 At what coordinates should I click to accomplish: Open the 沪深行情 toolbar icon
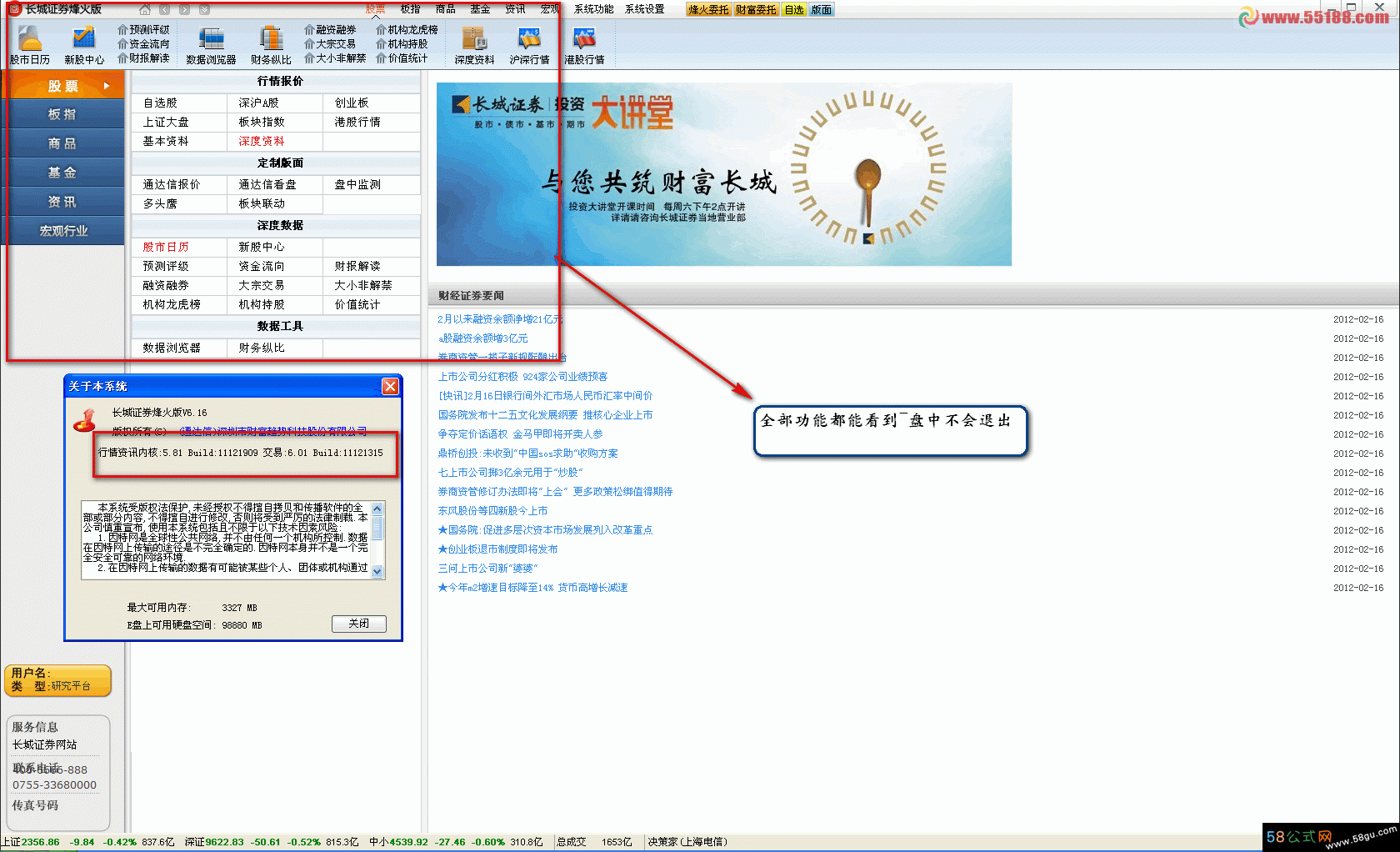pos(529,45)
